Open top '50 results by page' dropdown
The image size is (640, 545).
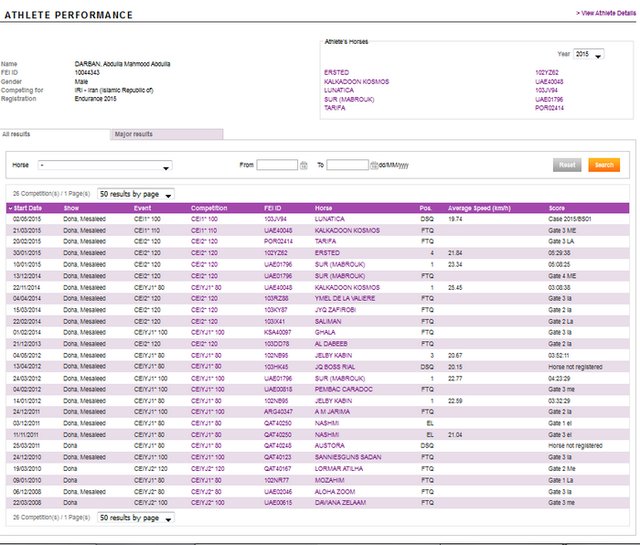pos(136,194)
